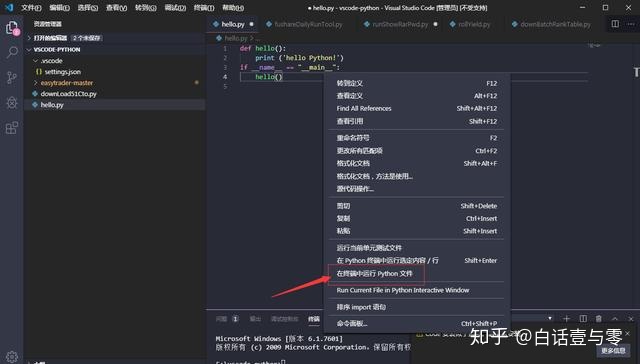Switch to the fushareDailyRunTool.py tab

click(x=308, y=24)
